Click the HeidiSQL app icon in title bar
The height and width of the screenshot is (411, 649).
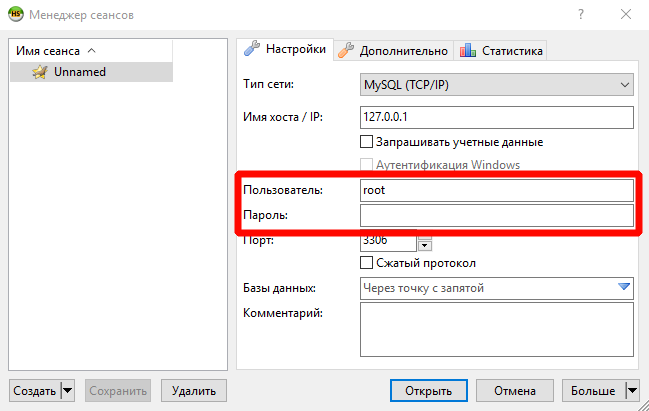coord(17,15)
